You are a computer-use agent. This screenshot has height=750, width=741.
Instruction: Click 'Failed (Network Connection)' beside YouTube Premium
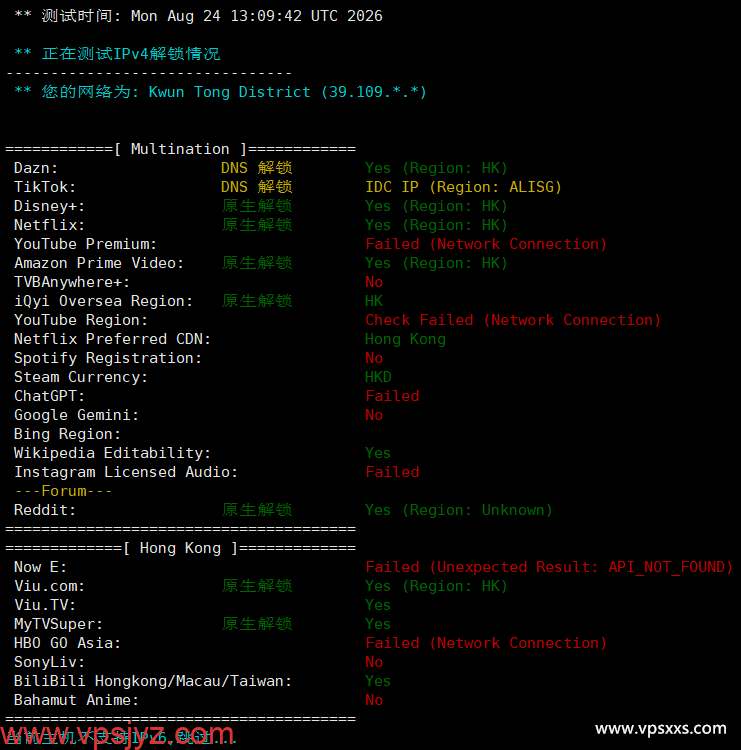click(x=486, y=244)
